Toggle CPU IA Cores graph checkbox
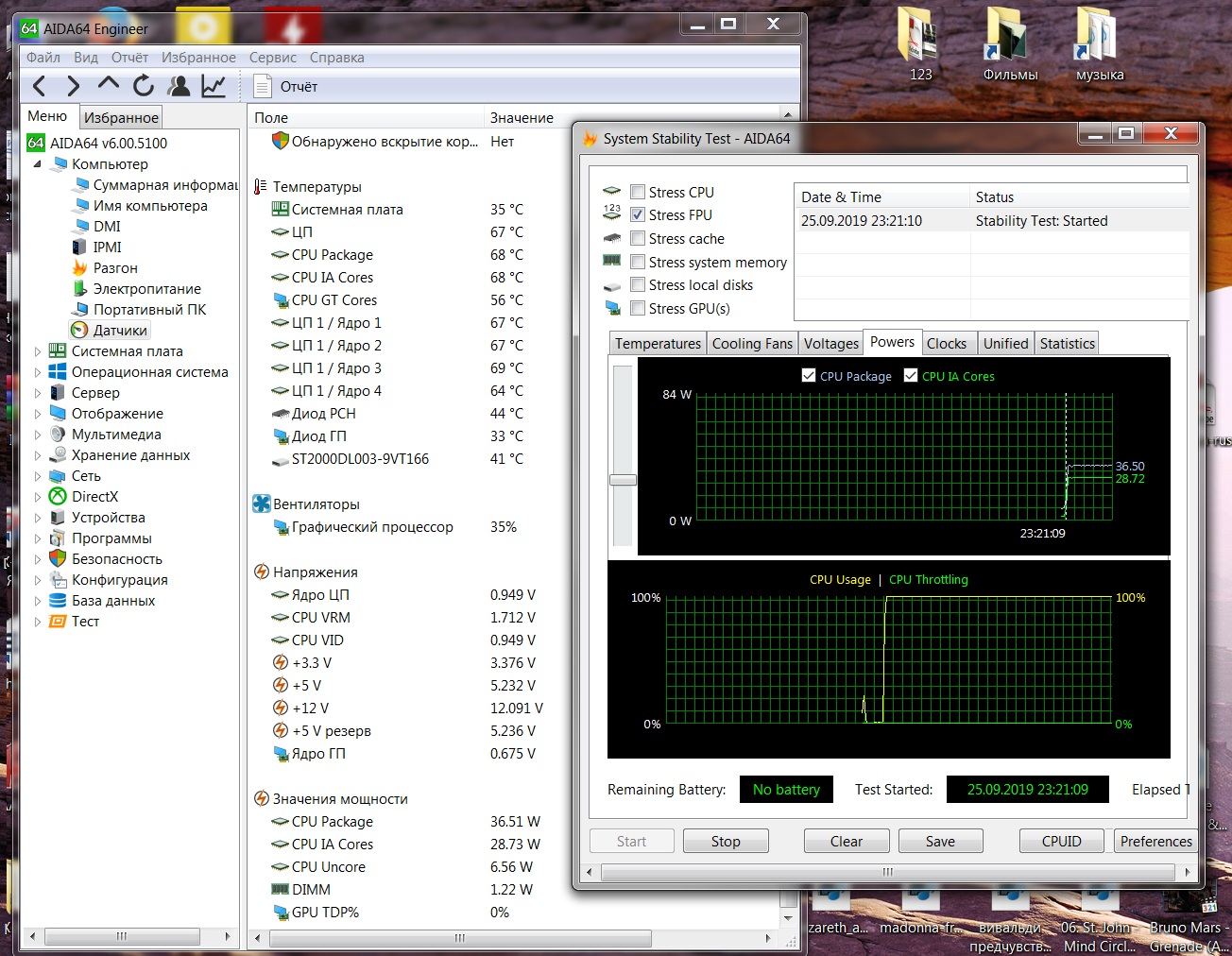Viewport: 1232px width, 956px height. [x=911, y=376]
